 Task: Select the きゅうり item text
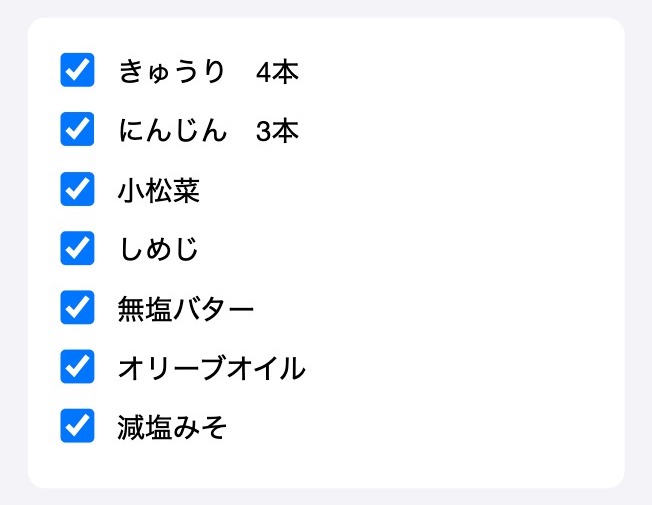coord(172,71)
